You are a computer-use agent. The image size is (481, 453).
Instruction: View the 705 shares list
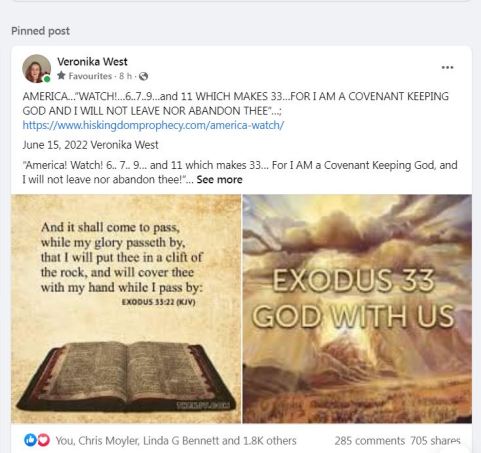(435, 441)
